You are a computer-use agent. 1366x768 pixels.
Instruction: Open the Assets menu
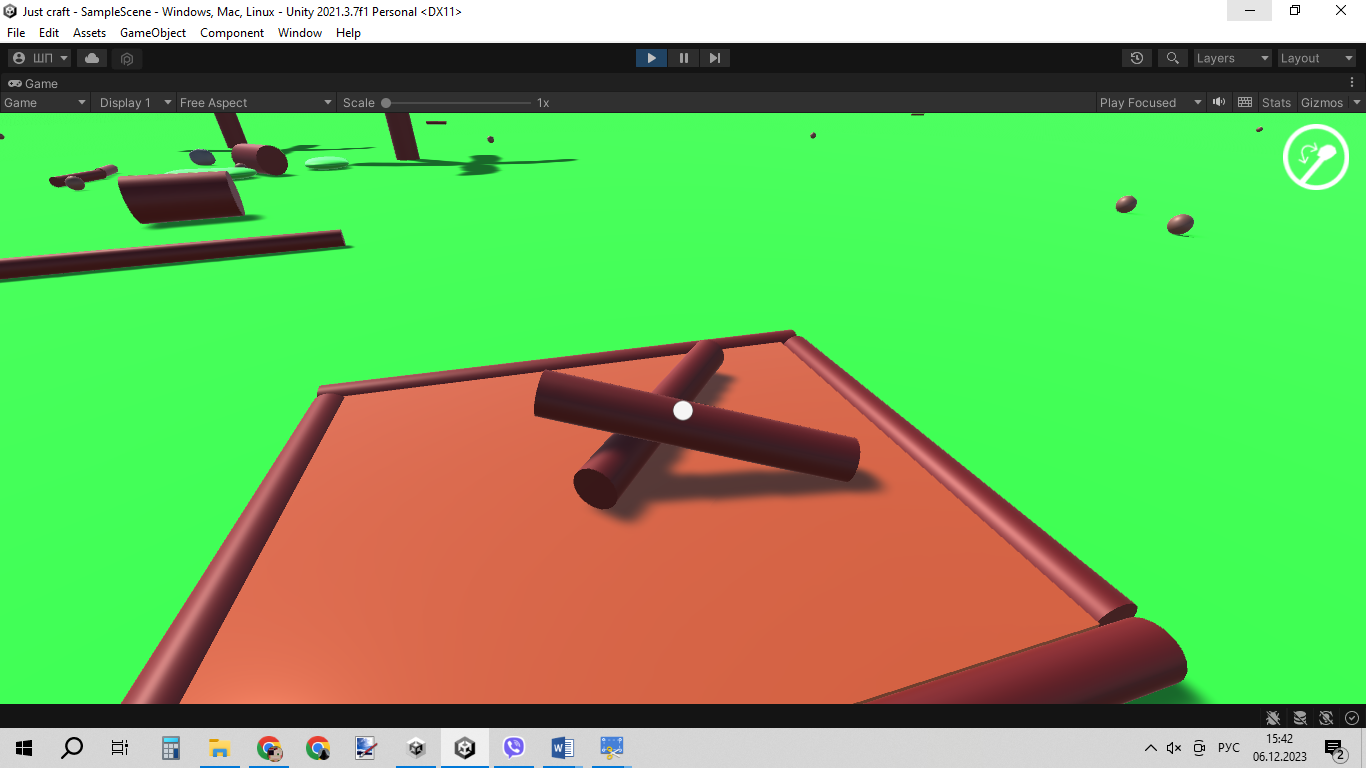pos(89,33)
